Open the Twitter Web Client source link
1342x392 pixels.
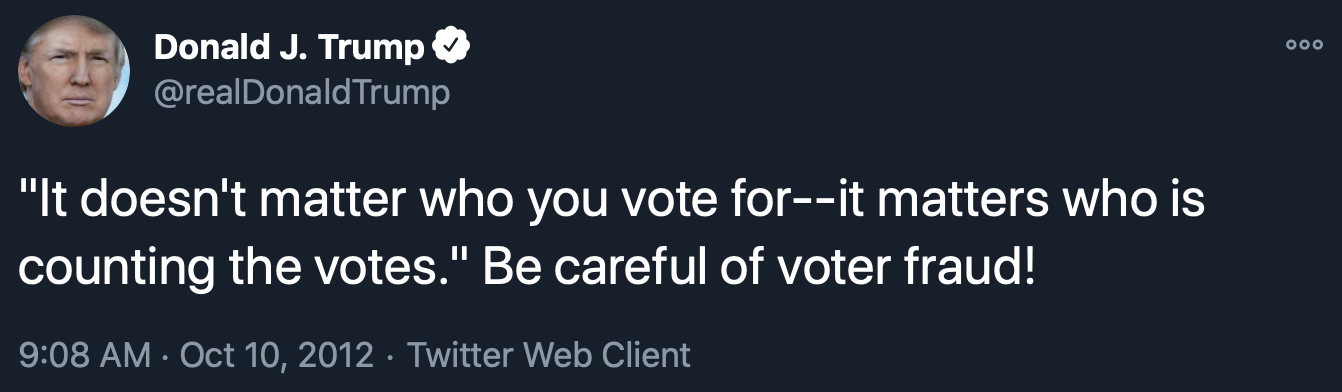(549, 354)
